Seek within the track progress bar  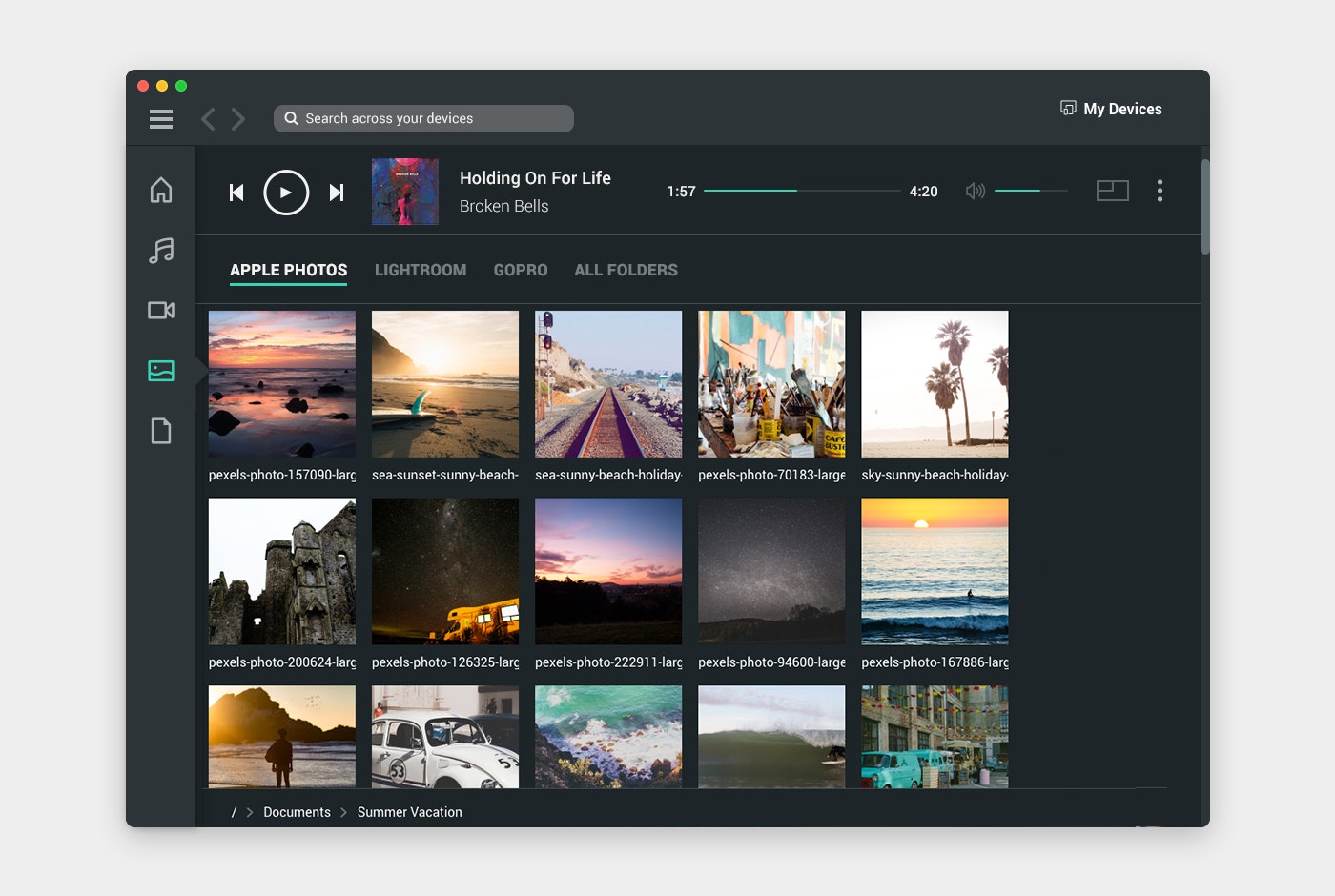pos(802,191)
